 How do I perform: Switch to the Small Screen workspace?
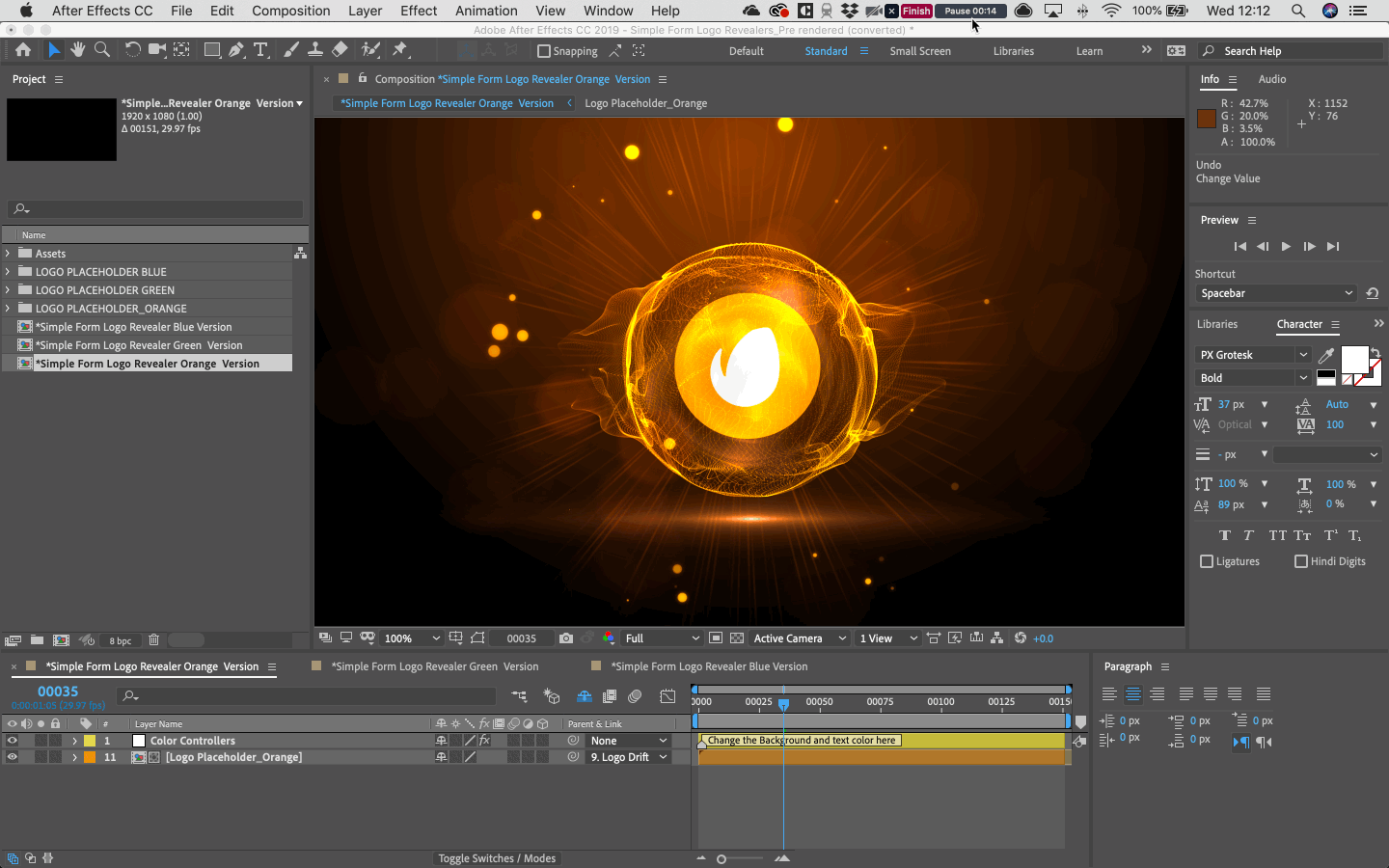point(919,51)
